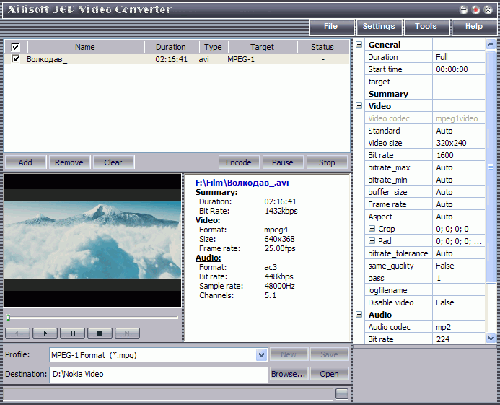Click the video preview seek slider
Screen dimensions: 500x405
pos(93,317)
